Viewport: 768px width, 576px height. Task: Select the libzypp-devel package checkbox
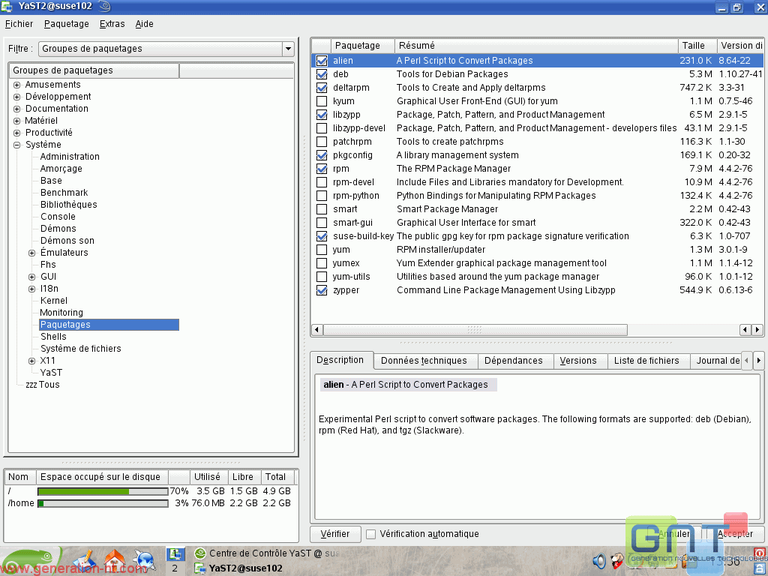tap(321, 128)
